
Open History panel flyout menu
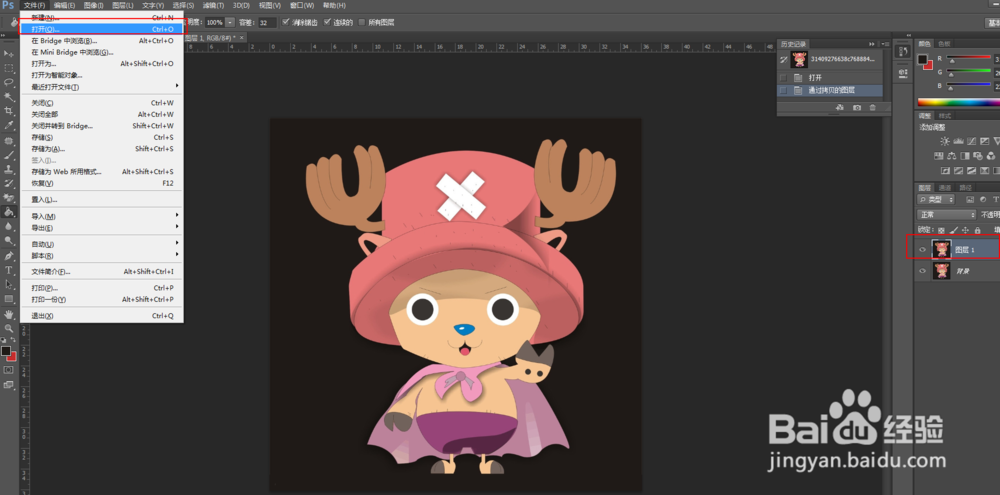[885, 43]
